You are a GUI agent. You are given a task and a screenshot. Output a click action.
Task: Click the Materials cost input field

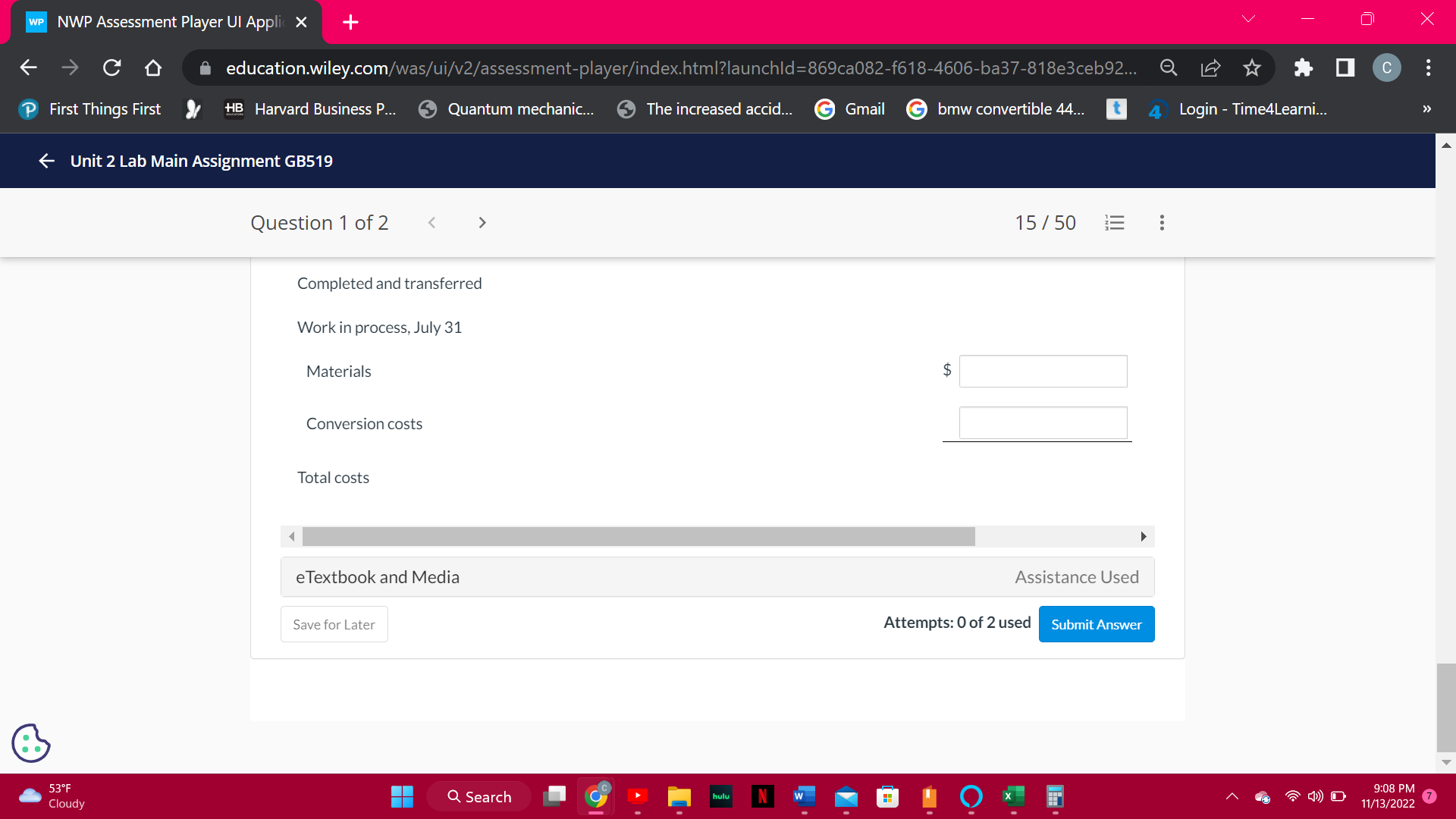pos(1043,371)
